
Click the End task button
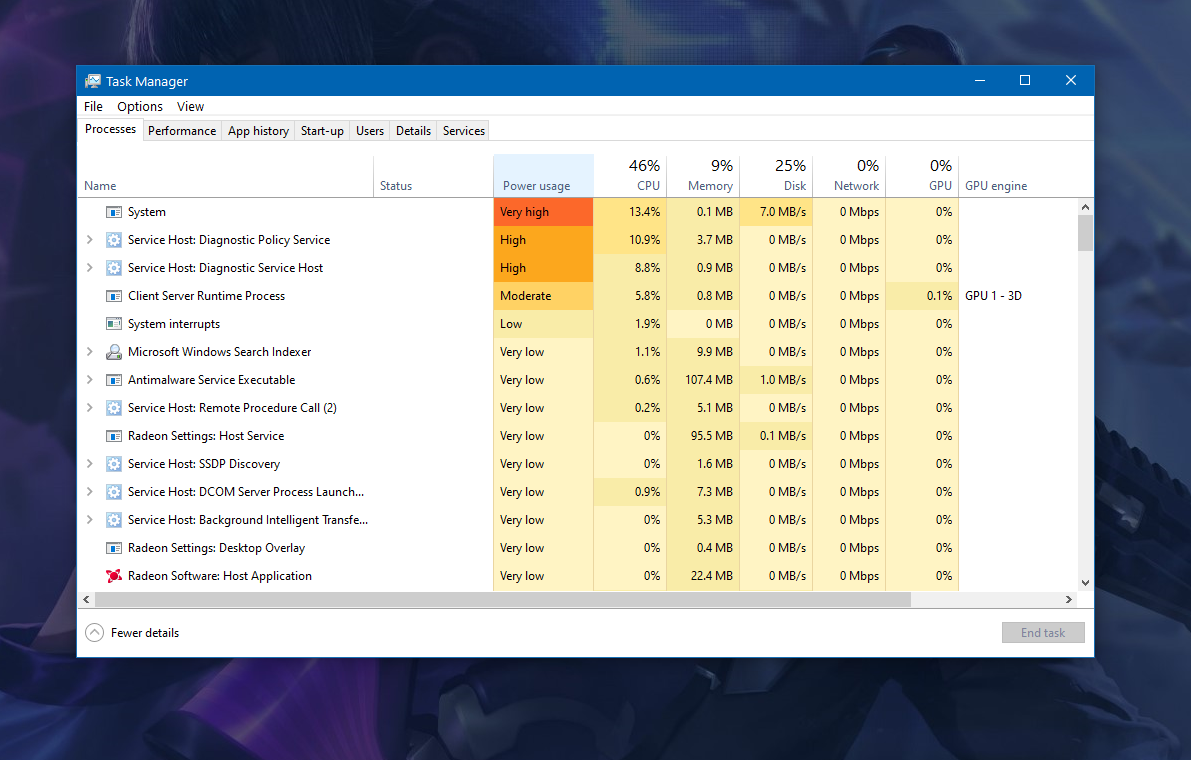[x=1043, y=632]
